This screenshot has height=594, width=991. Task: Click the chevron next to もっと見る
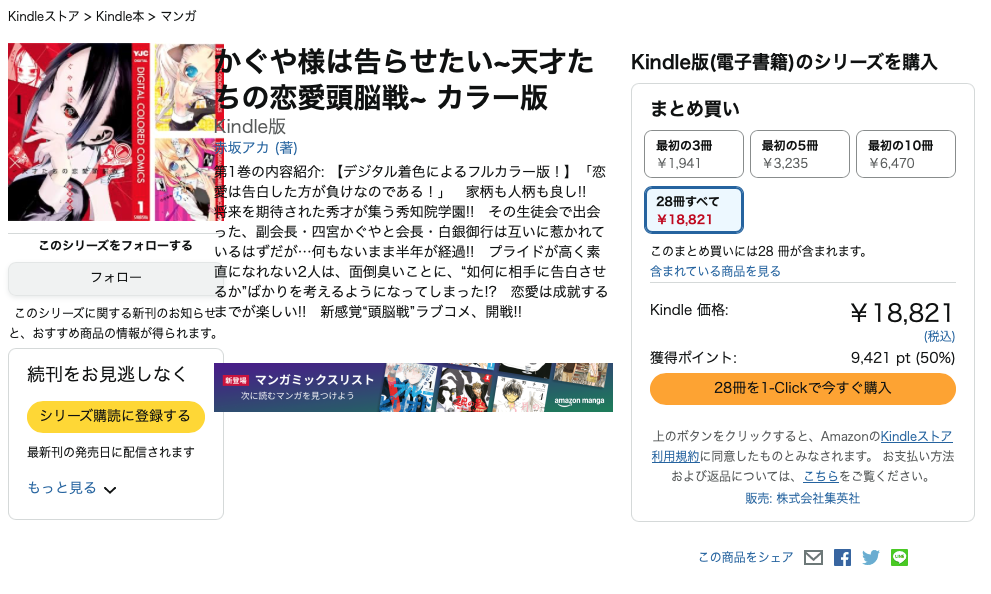pos(110,490)
